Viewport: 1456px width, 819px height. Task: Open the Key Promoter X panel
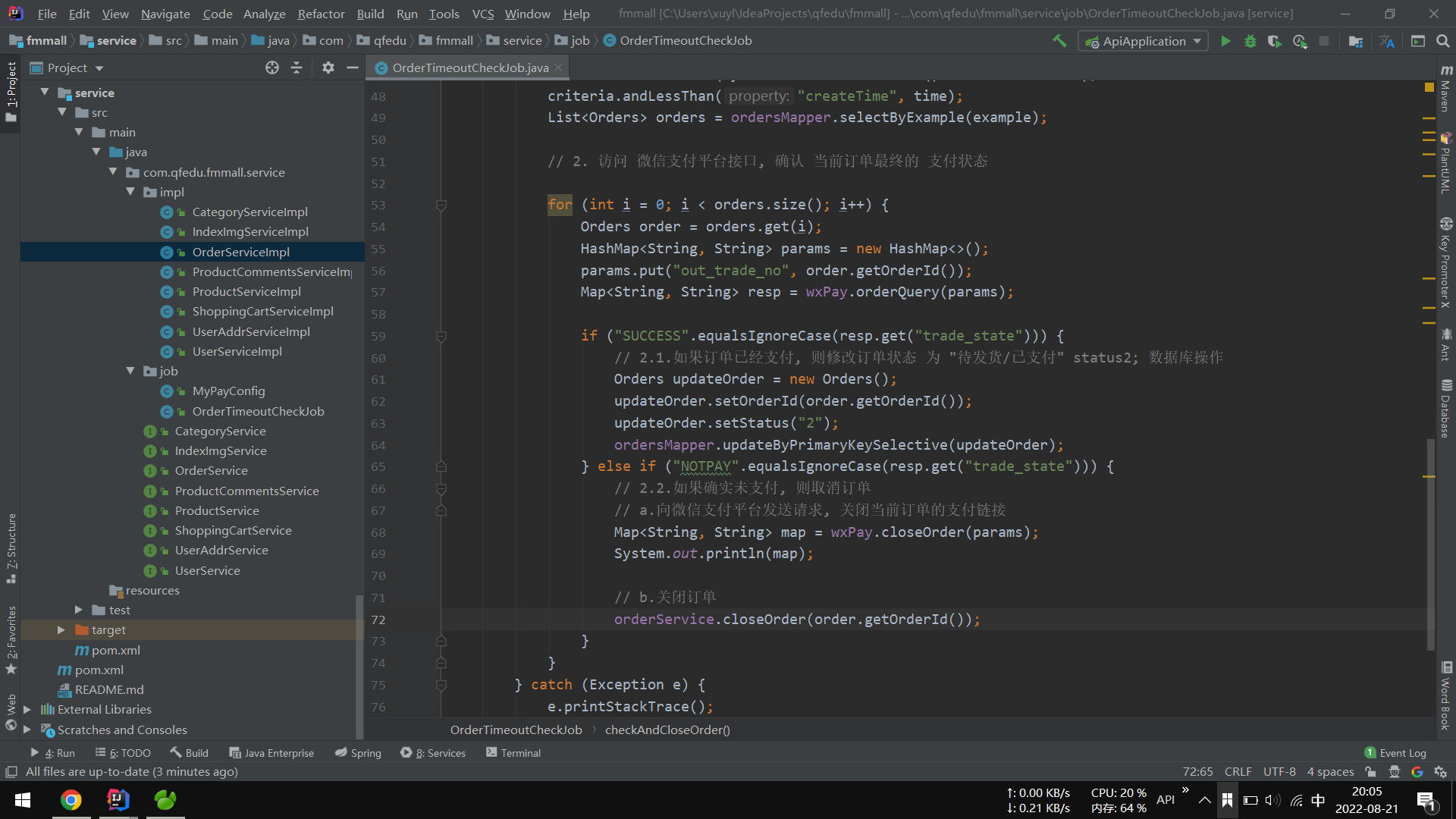coord(1446,263)
